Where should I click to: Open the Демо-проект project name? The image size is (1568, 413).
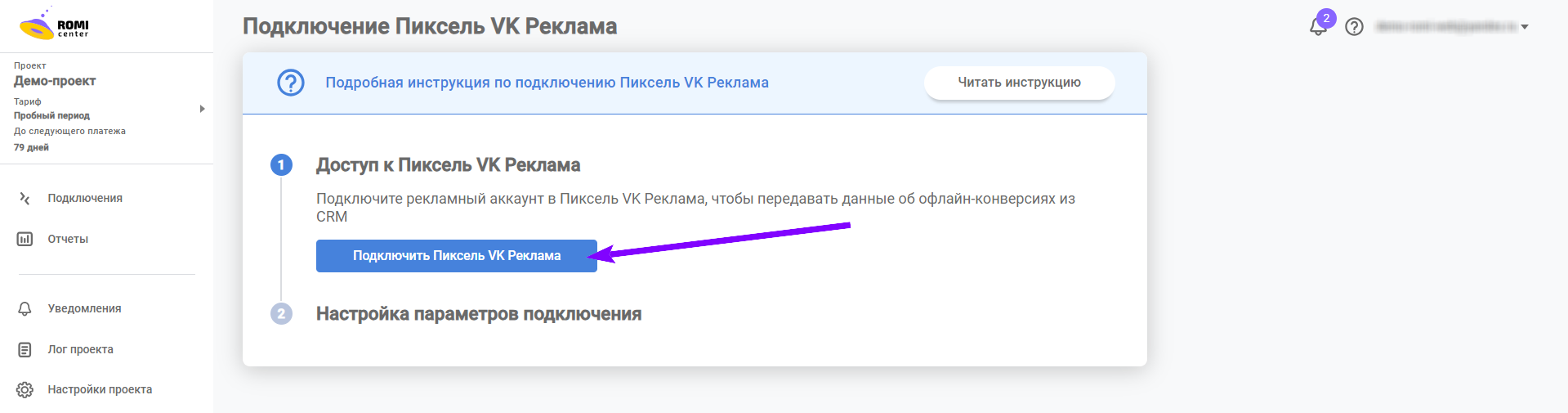(x=55, y=81)
